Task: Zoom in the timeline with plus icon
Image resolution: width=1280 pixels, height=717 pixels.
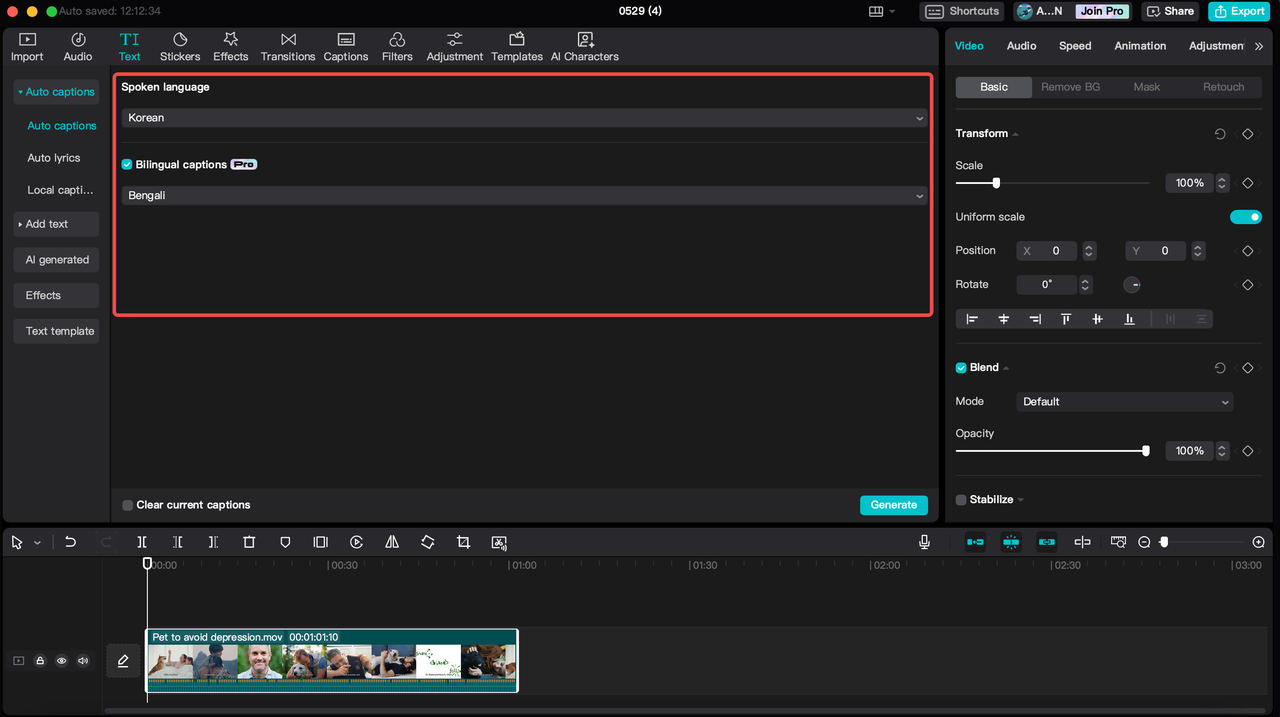Action: tap(1258, 542)
